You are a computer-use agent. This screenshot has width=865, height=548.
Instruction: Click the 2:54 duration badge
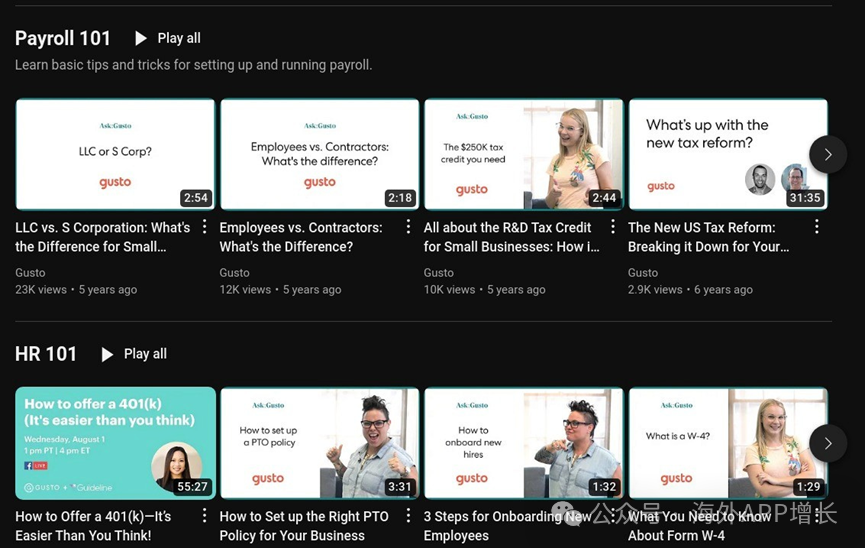(196, 198)
